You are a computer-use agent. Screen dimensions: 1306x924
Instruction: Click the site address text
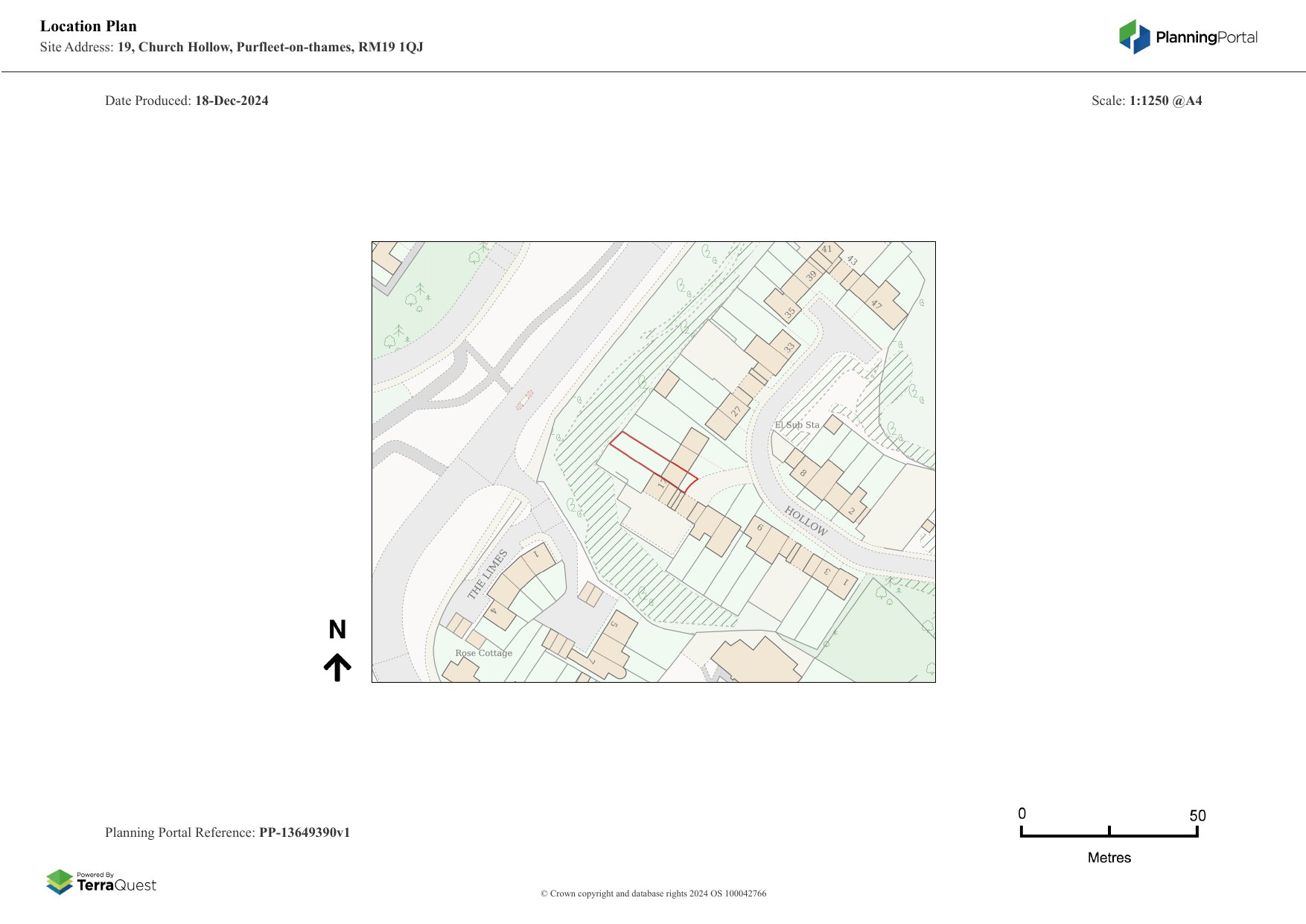pyautogui.click(x=270, y=47)
